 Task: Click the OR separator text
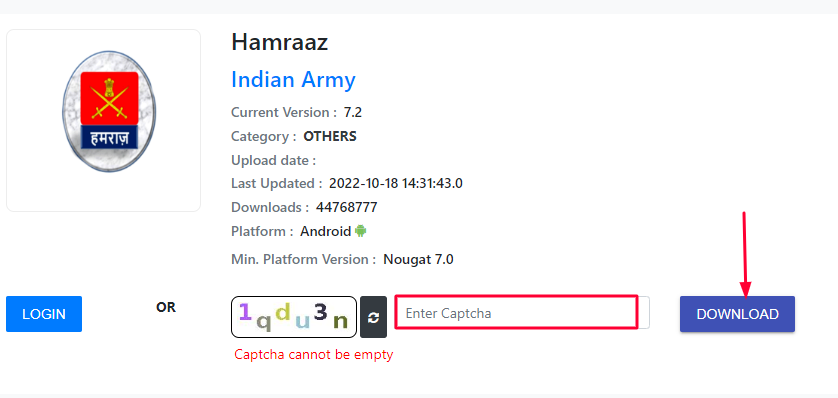pos(166,307)
